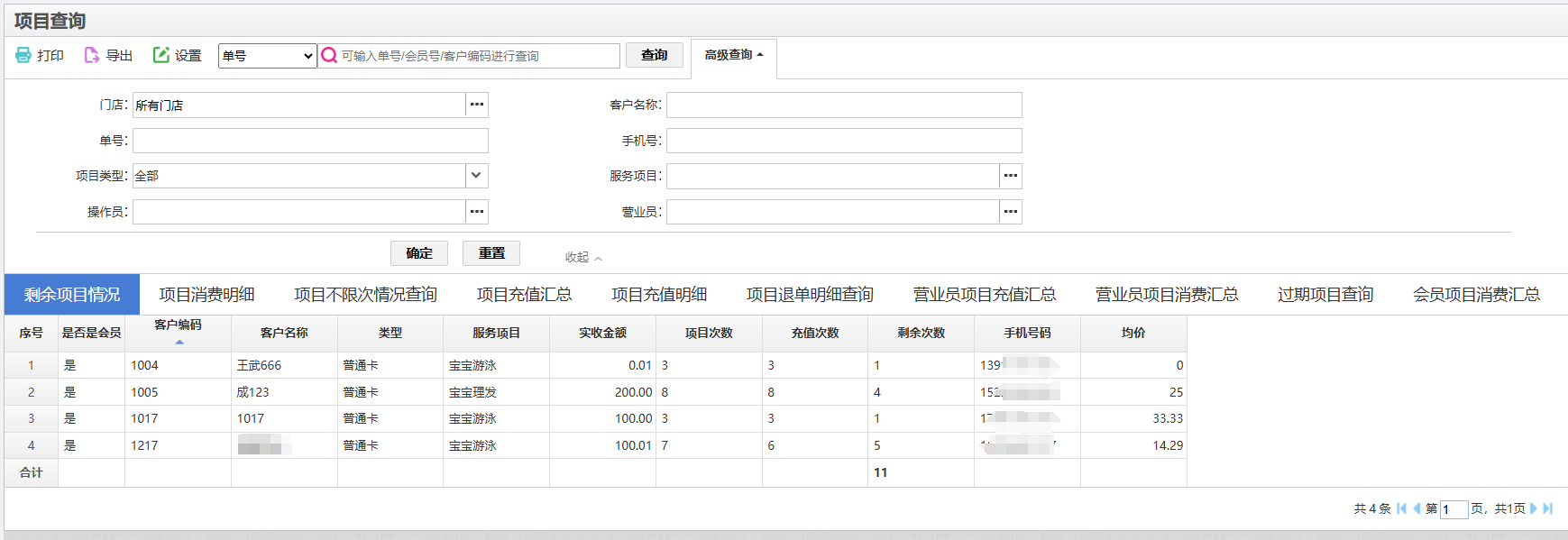Open the 服务项目 ellipsis picker
This screenshot has height=540, width=1568.
tap(1011, 176)
